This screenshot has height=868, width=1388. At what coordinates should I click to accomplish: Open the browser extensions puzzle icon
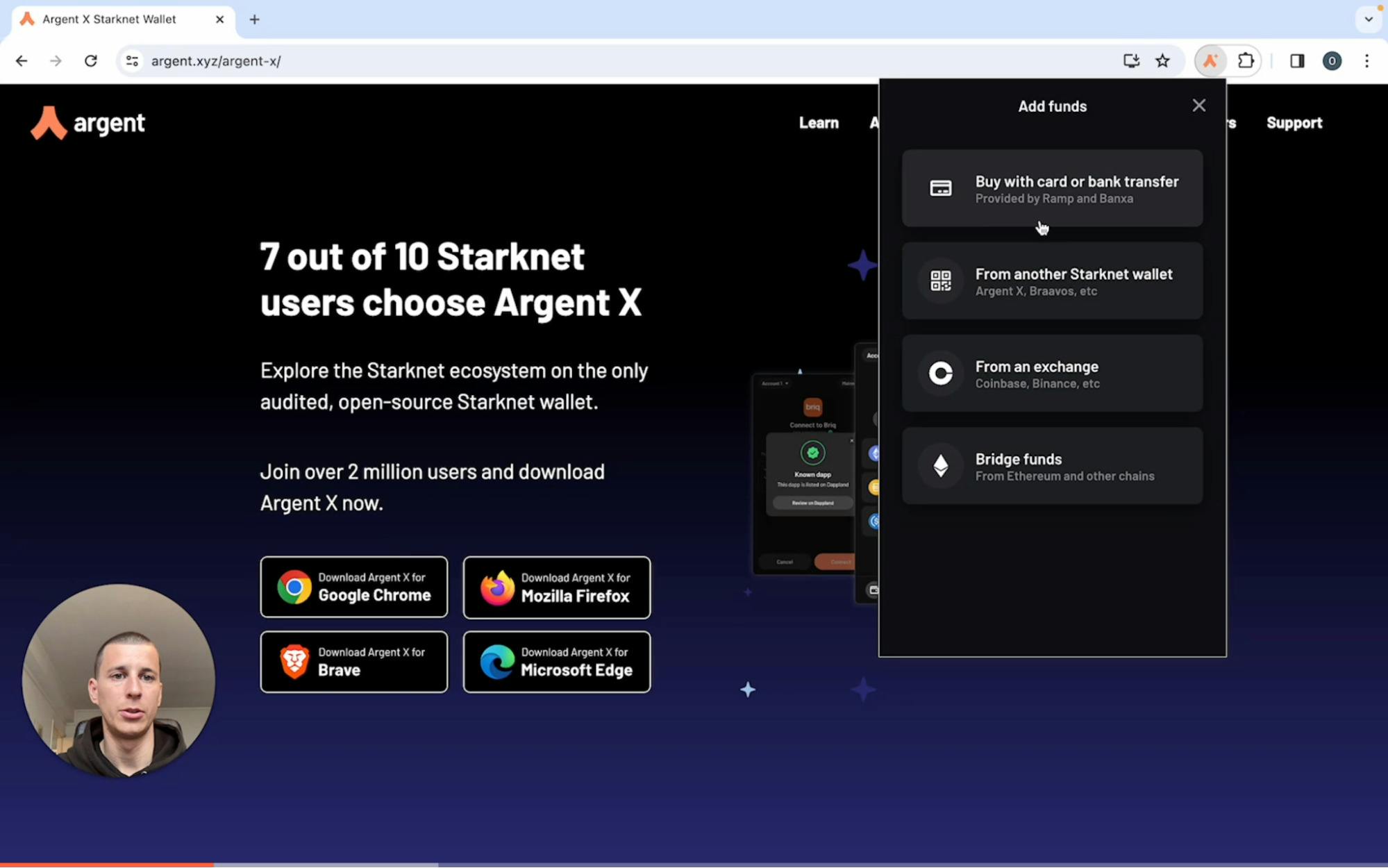click(1246, 61)
